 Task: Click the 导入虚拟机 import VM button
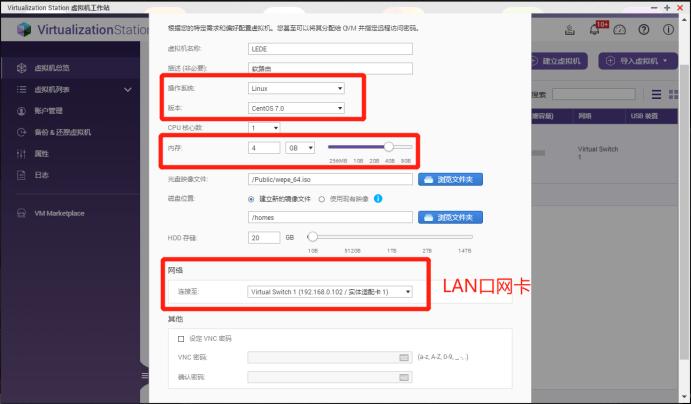pyautogui.click(x=638, y=61)
